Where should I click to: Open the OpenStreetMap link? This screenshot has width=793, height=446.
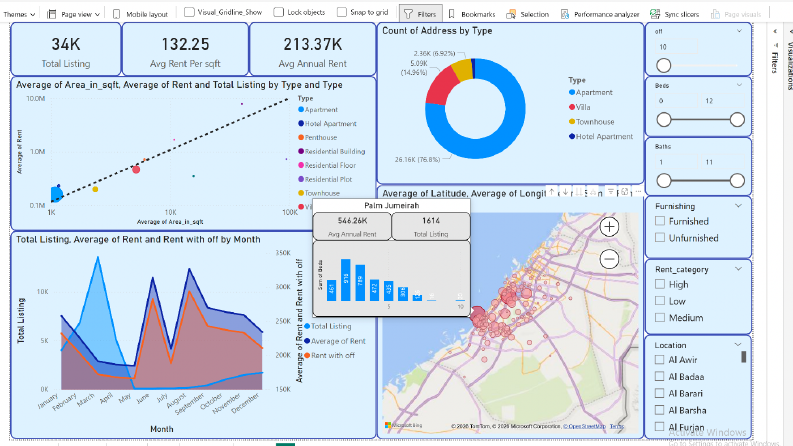(584, 426)
